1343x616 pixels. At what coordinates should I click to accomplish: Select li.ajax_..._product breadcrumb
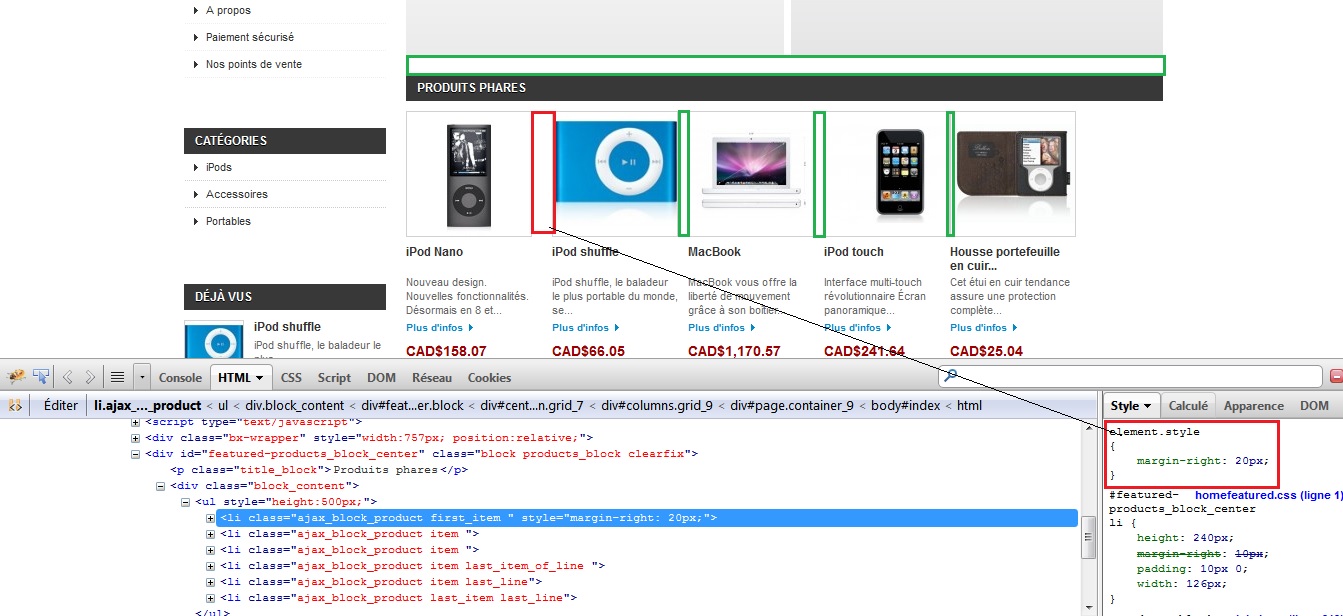[148, 405]
